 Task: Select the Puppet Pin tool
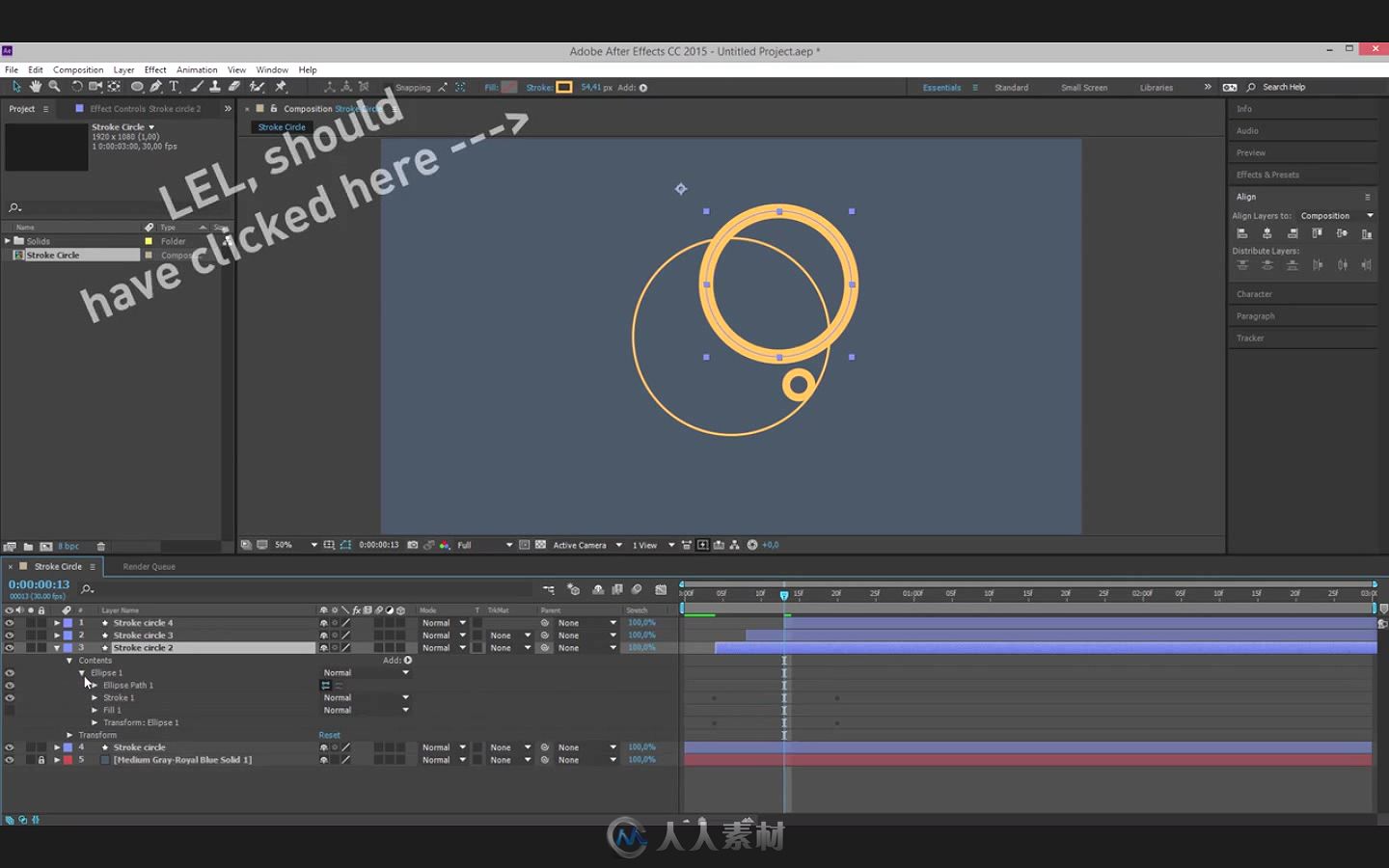coord(281,87)
